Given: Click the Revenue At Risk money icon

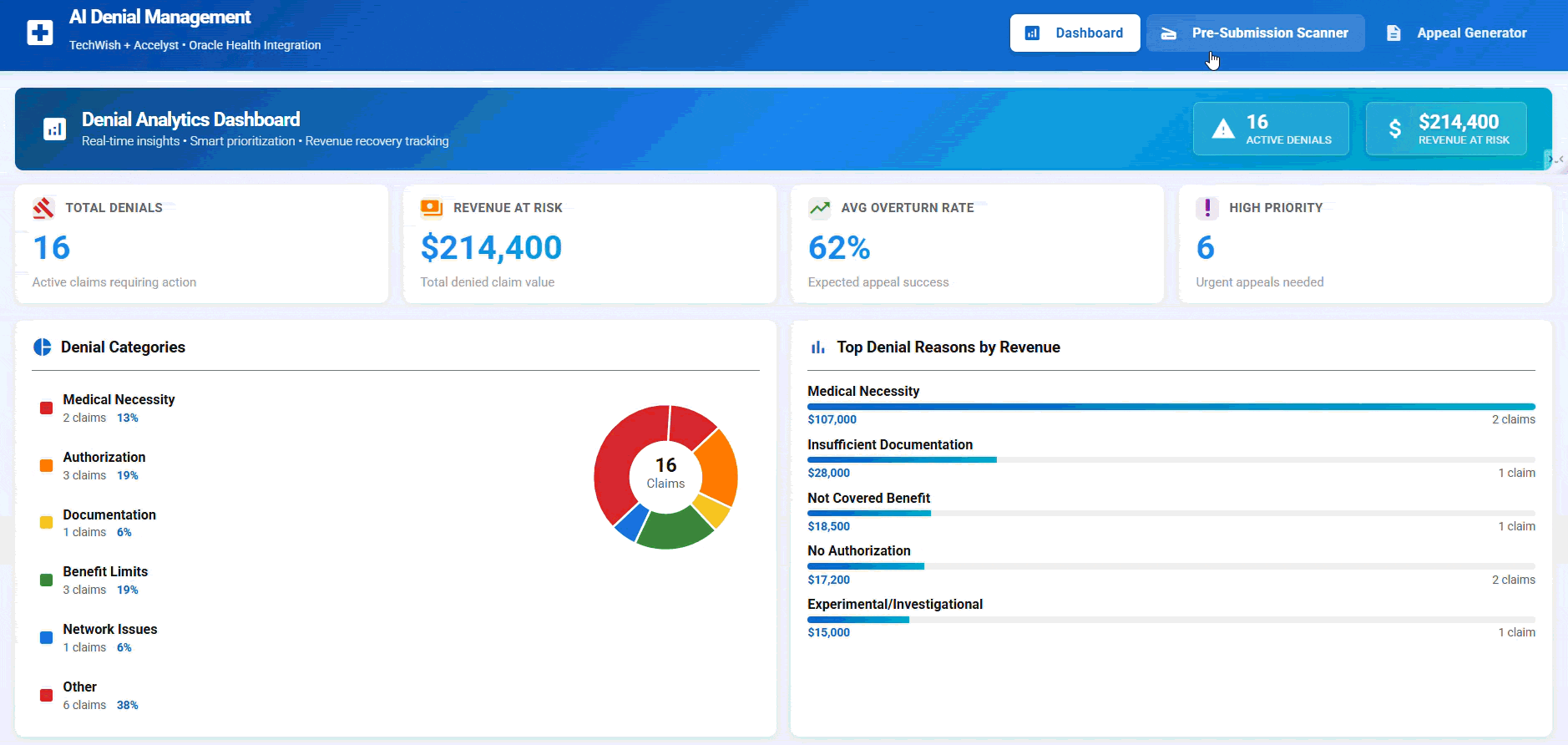Looking at the screenshot, I should (x=432, y=208).
